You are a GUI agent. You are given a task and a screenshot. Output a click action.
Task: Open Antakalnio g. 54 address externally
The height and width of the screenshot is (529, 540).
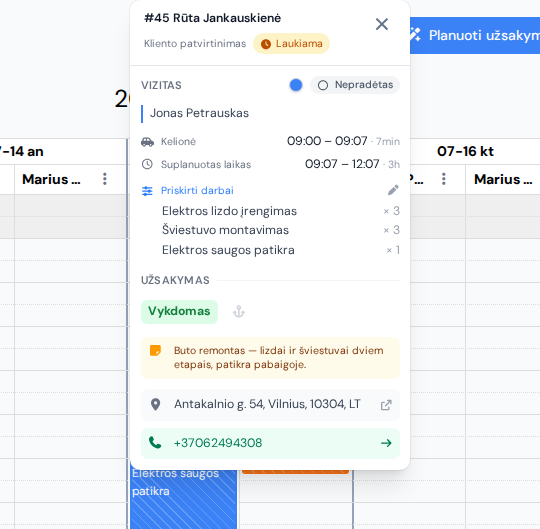click(x=386, y=405)
